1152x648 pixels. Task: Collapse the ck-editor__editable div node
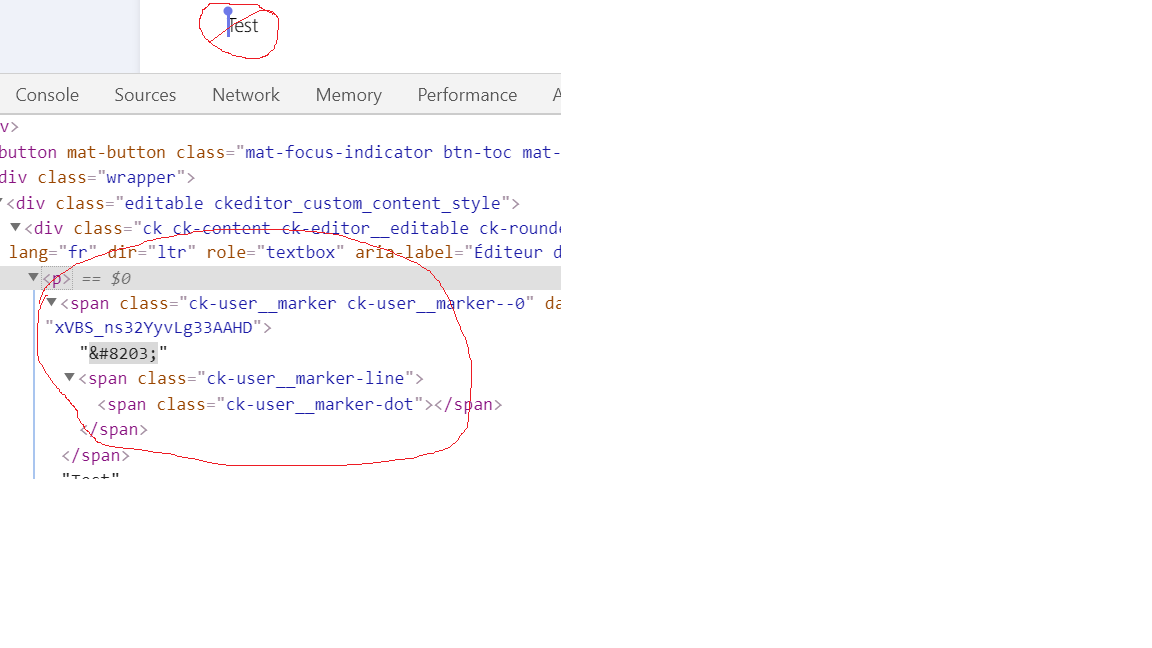[15, 227]
